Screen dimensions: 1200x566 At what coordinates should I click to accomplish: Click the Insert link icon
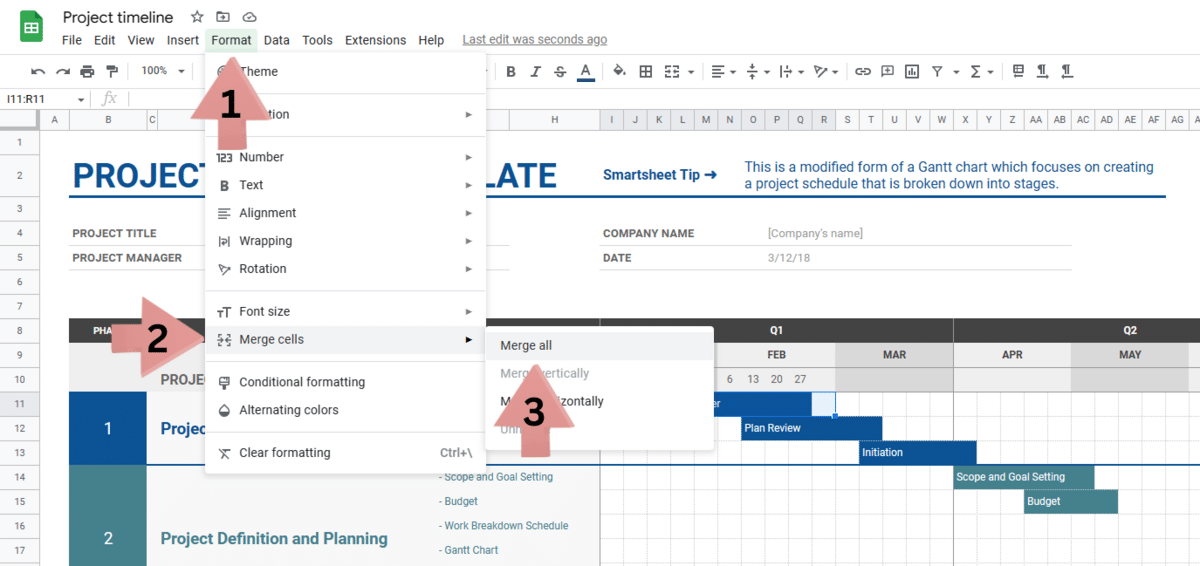click(x=862, y=71)
